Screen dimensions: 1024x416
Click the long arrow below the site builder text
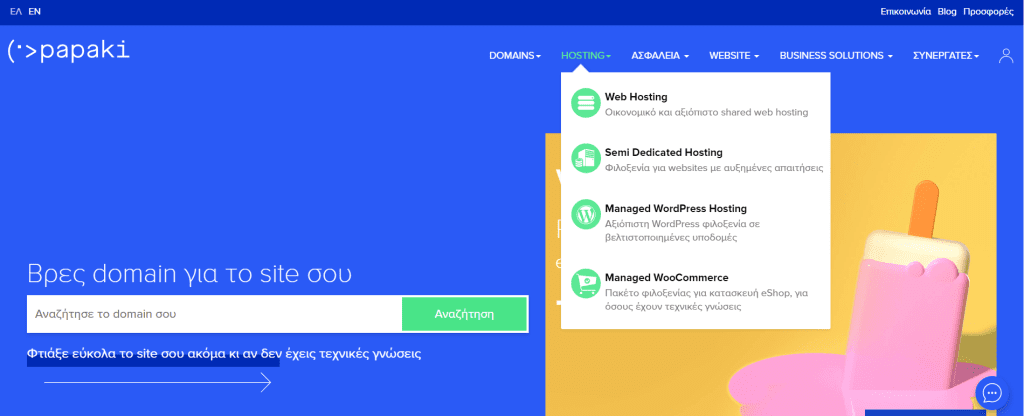(157, 382)
